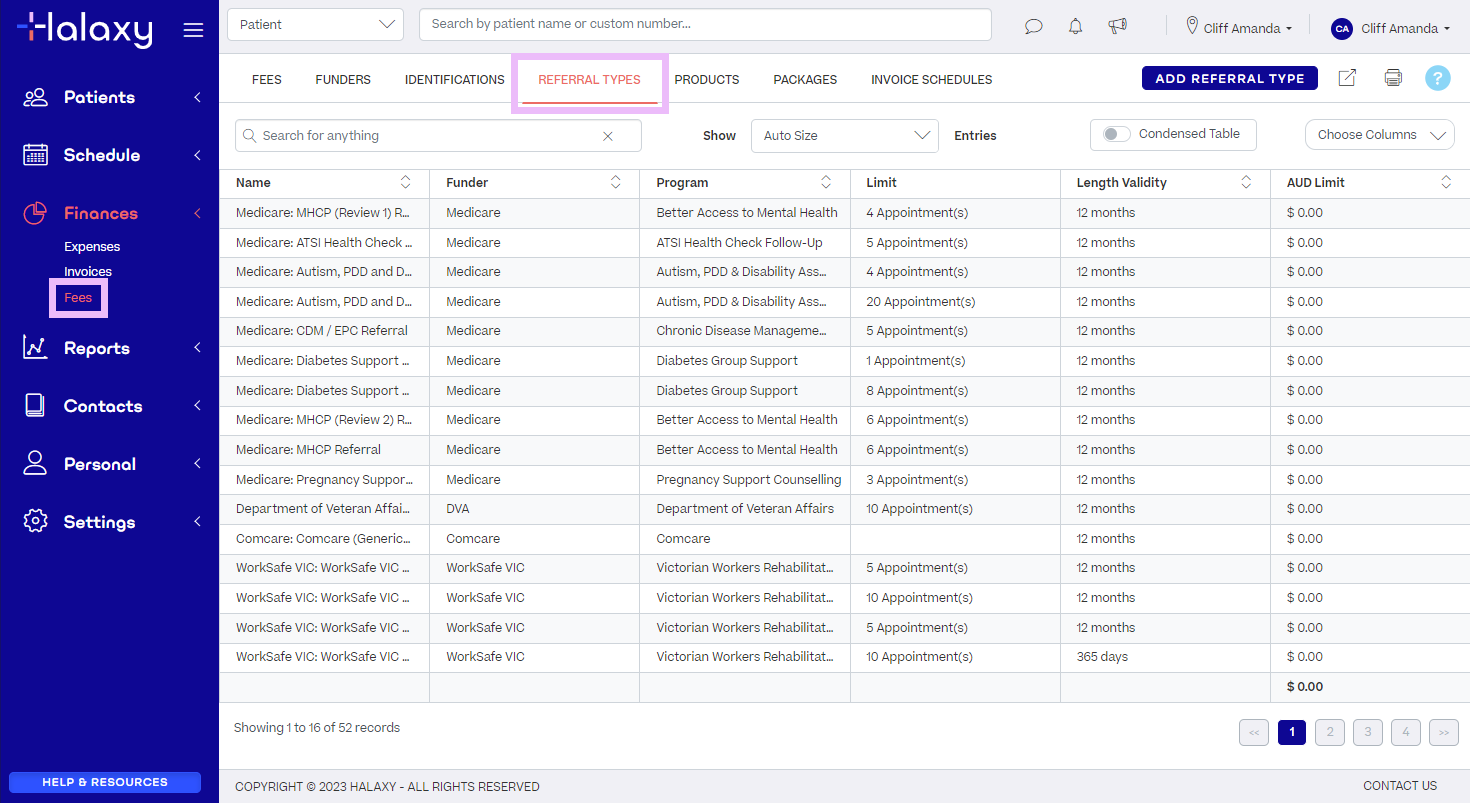
Task: Click the Personal person icon
Action: pos(35,464)
